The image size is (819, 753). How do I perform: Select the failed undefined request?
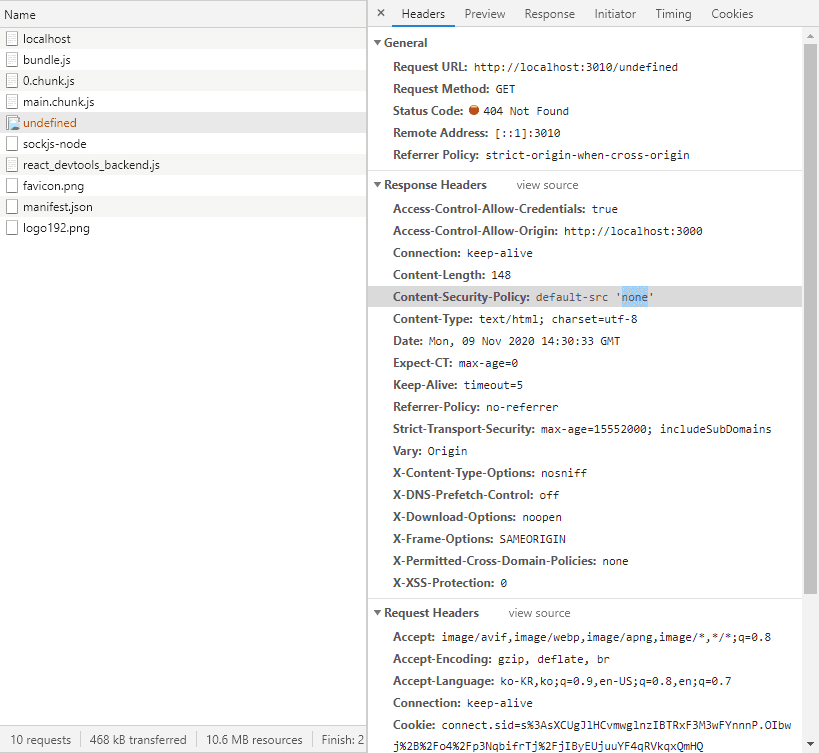[x=183, y=123]
